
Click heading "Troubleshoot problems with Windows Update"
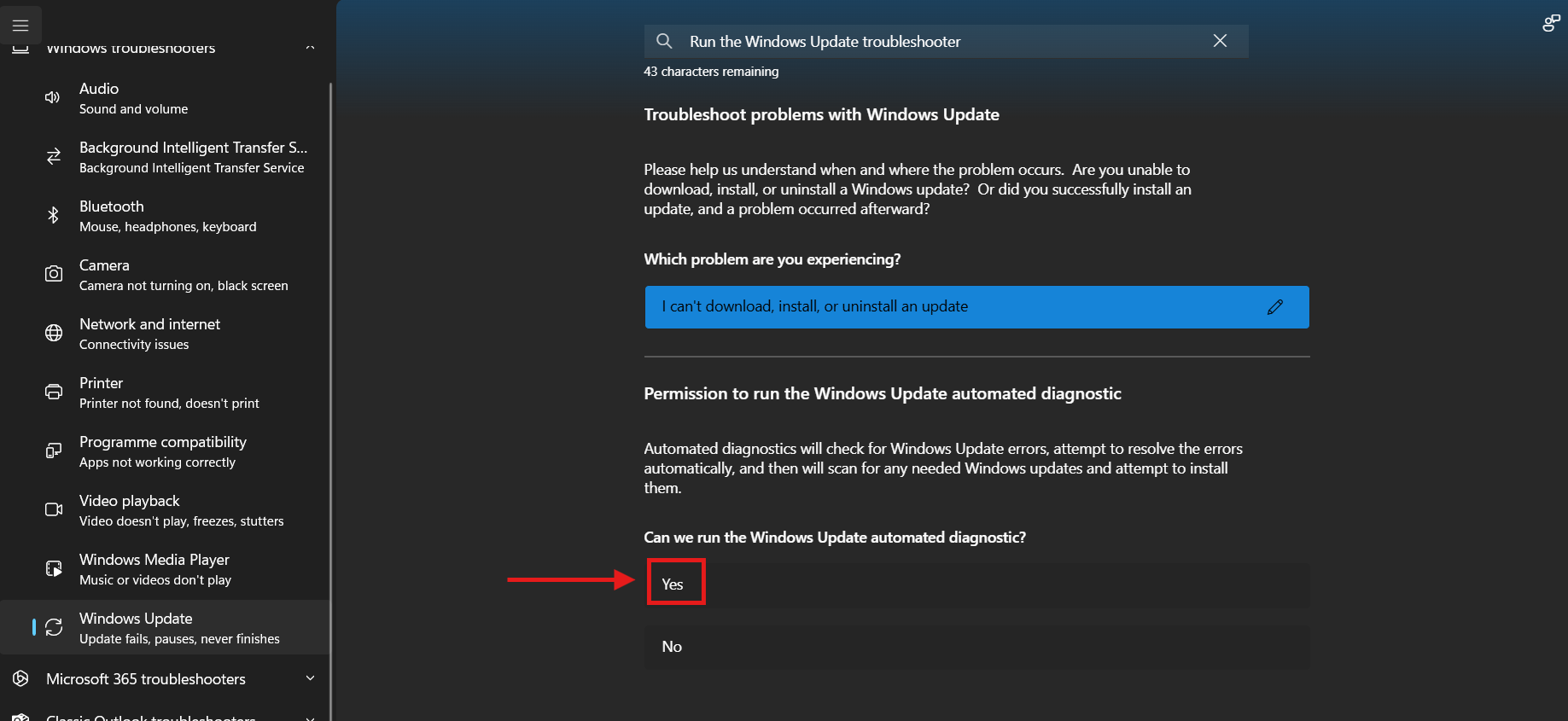point(821,114)
